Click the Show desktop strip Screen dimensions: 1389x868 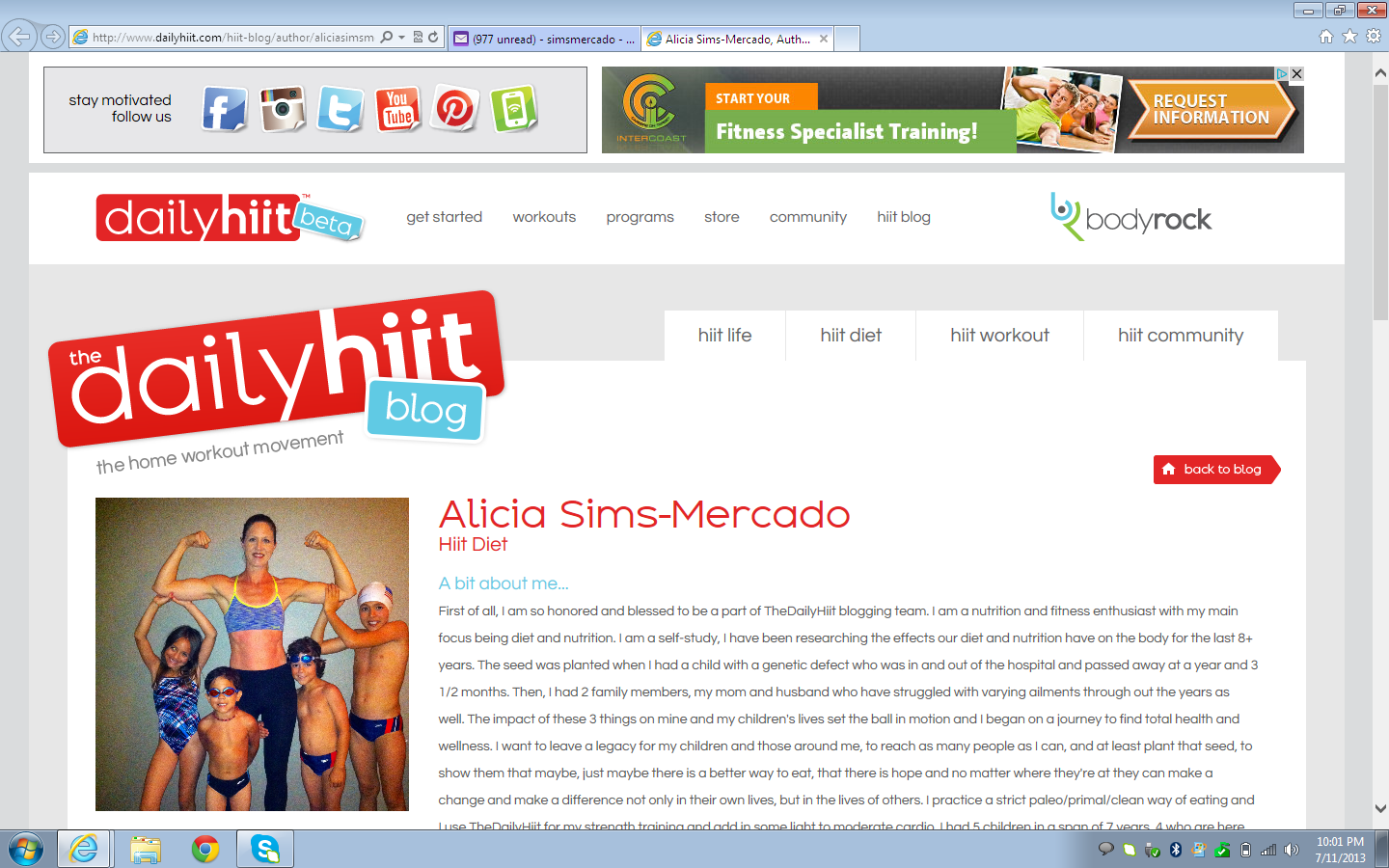click(x=1383, y=850)
